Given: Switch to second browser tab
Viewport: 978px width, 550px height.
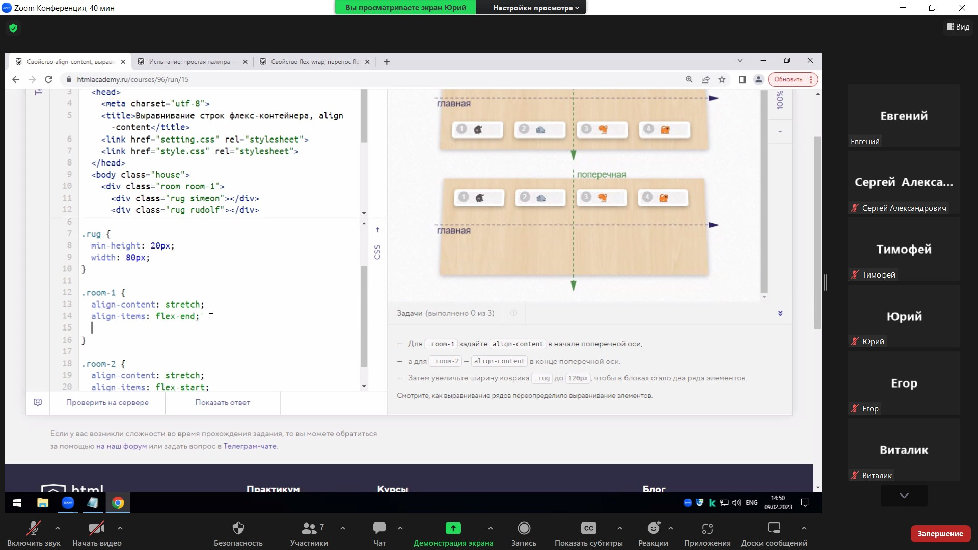Looking at the screenshot, I should click(190, 62).
